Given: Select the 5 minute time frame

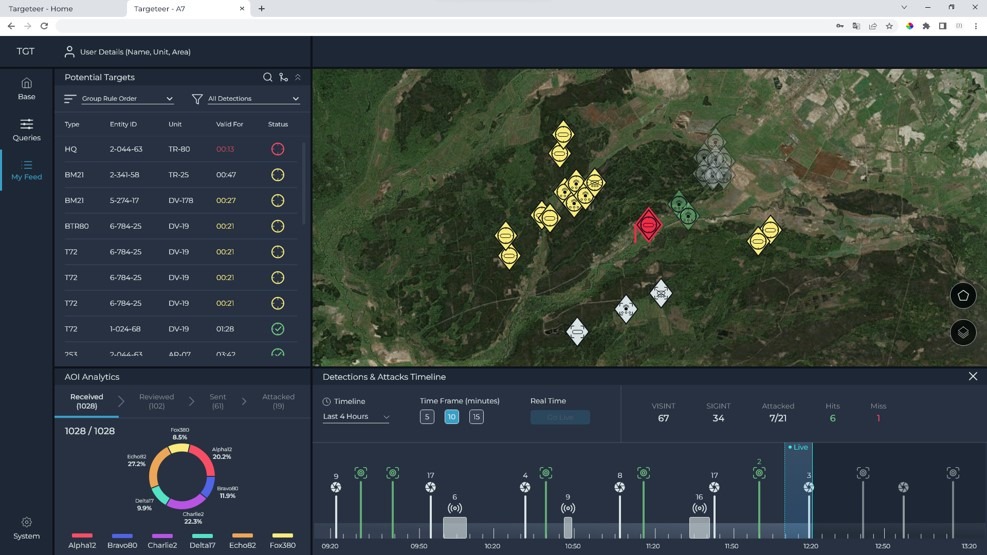Looking at the screenshot, I should click(427, 417).
